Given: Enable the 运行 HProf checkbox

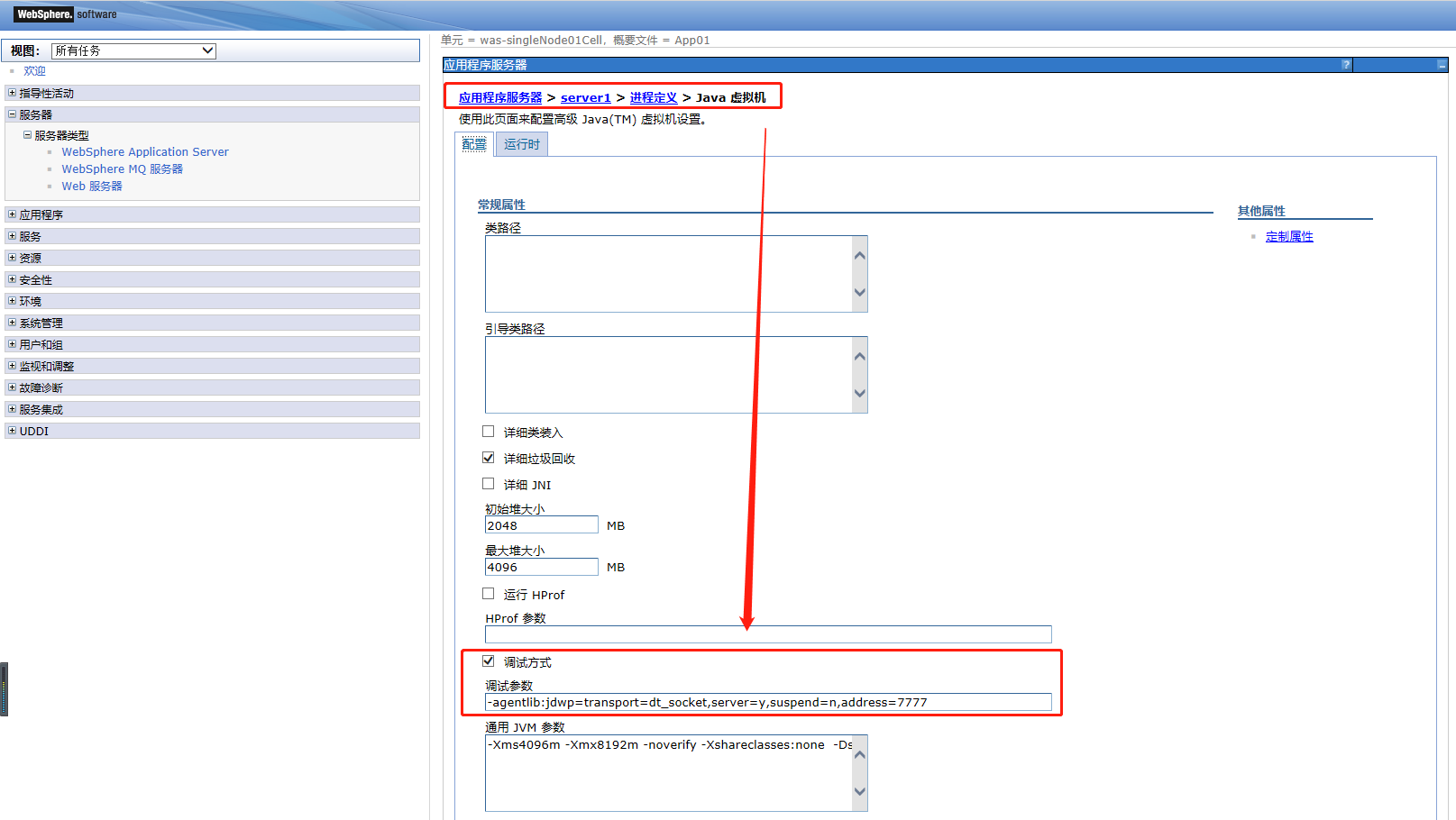Looking at the screenshot, I should click(x=489, y=594).
